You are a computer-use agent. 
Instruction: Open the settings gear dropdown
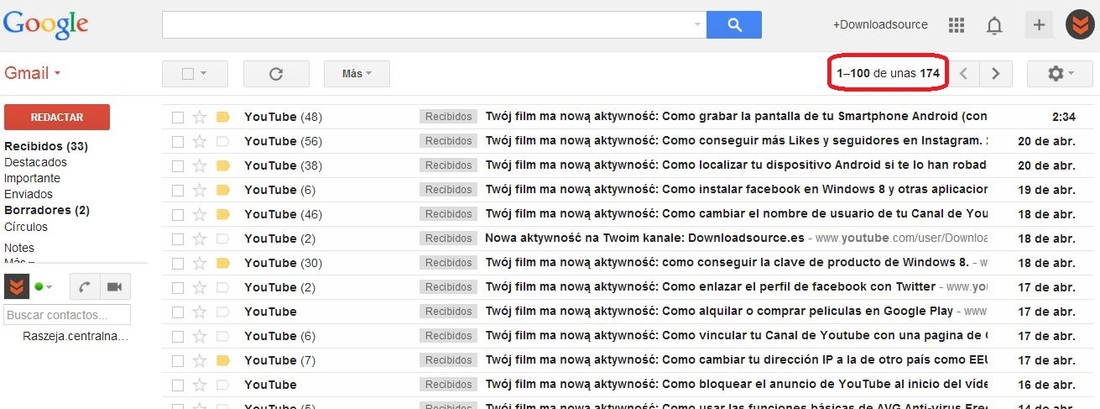(1060, 73)
